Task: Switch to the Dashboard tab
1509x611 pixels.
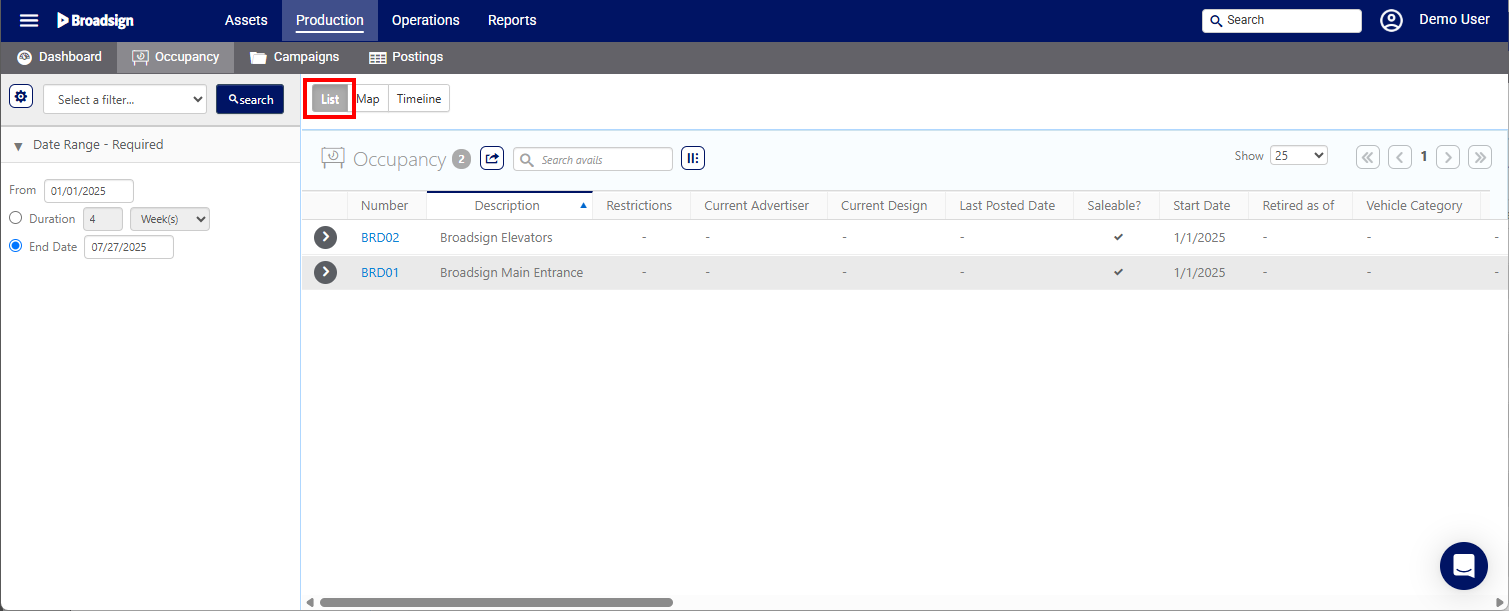Action: coord(60,57)
